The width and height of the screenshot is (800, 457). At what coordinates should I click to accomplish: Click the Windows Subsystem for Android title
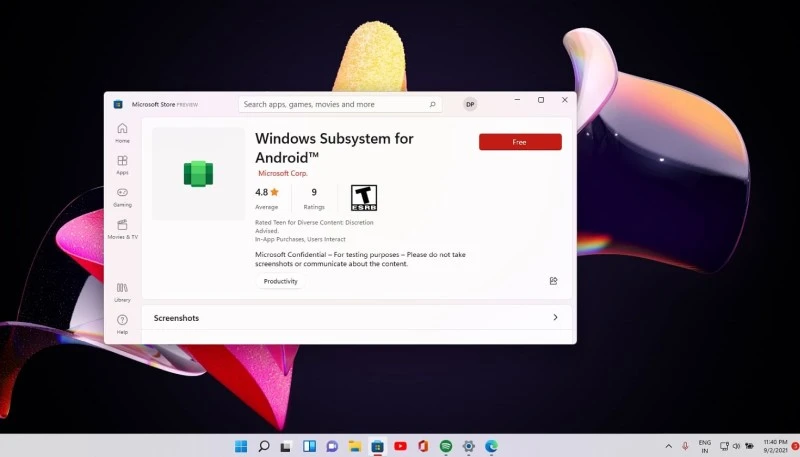pyautogui.click(x=334, y=148)
